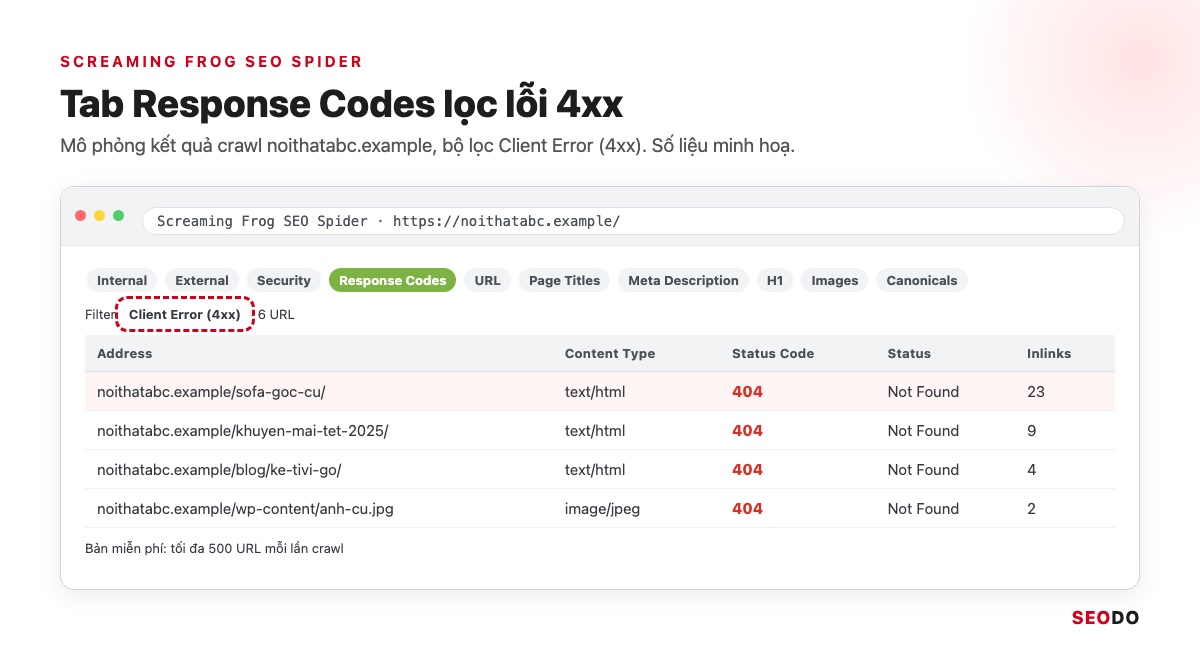This screenshot has height=650, width=1200.
Task: Open the Client Error (4xx) filter dropdown
Action: pyautogui.click(x=185, y=314)
